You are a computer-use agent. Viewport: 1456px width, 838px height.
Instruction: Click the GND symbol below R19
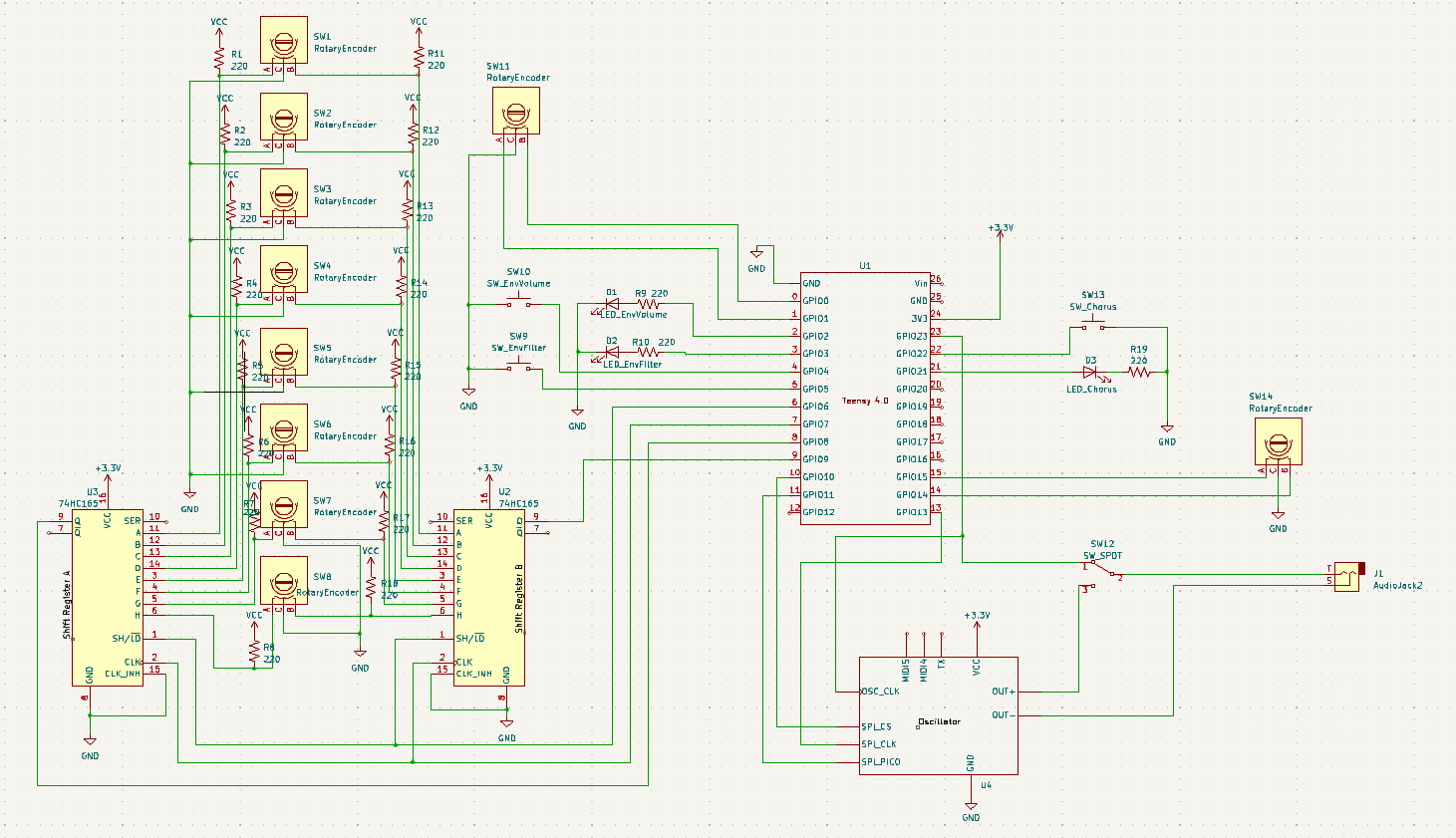coord(1167,433)
